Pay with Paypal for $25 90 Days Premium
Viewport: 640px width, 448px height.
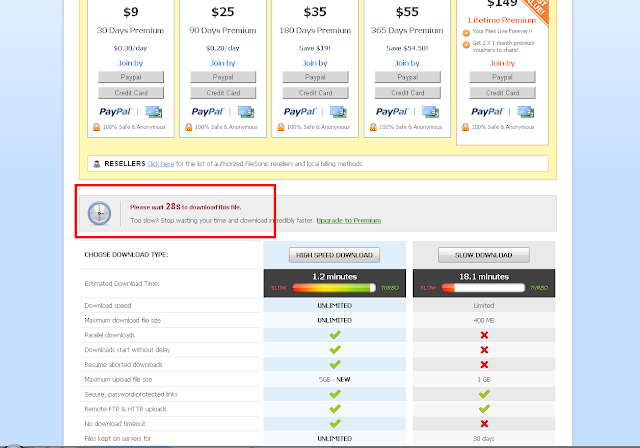click(x=223, y=77)
